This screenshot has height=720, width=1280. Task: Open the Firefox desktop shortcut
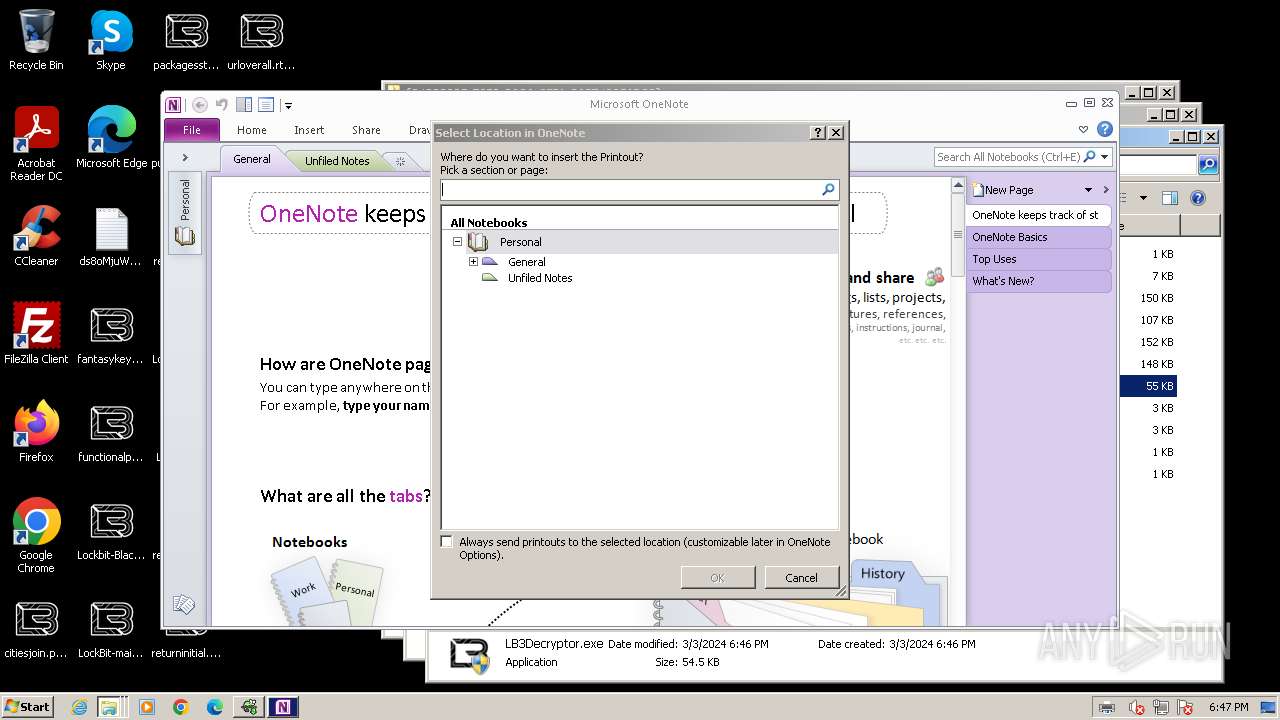point(36,432)
